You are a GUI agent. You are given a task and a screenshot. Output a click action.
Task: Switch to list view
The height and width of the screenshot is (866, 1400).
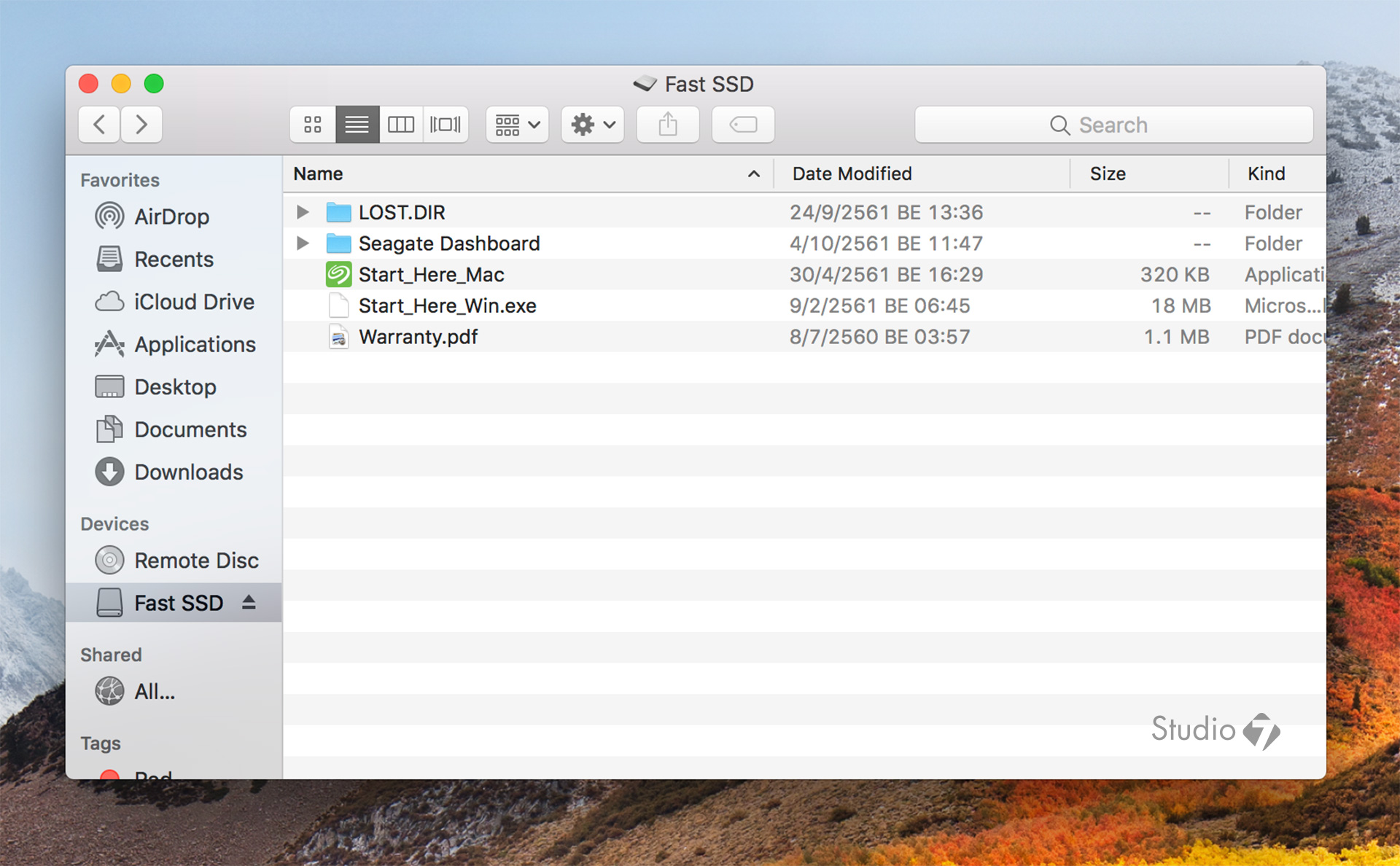(357, 125)
